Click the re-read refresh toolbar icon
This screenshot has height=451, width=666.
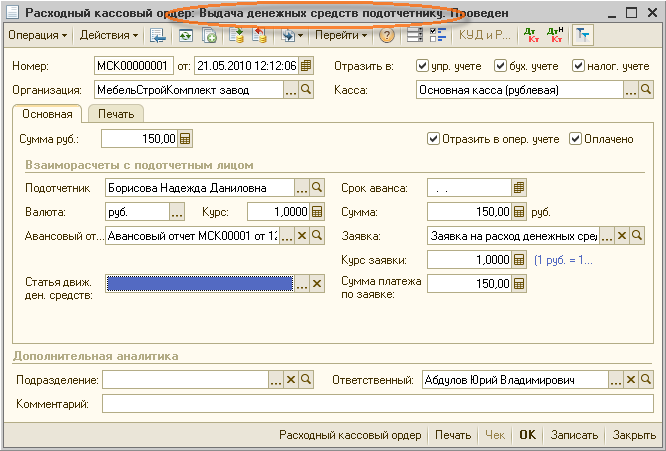click(186, 35)
